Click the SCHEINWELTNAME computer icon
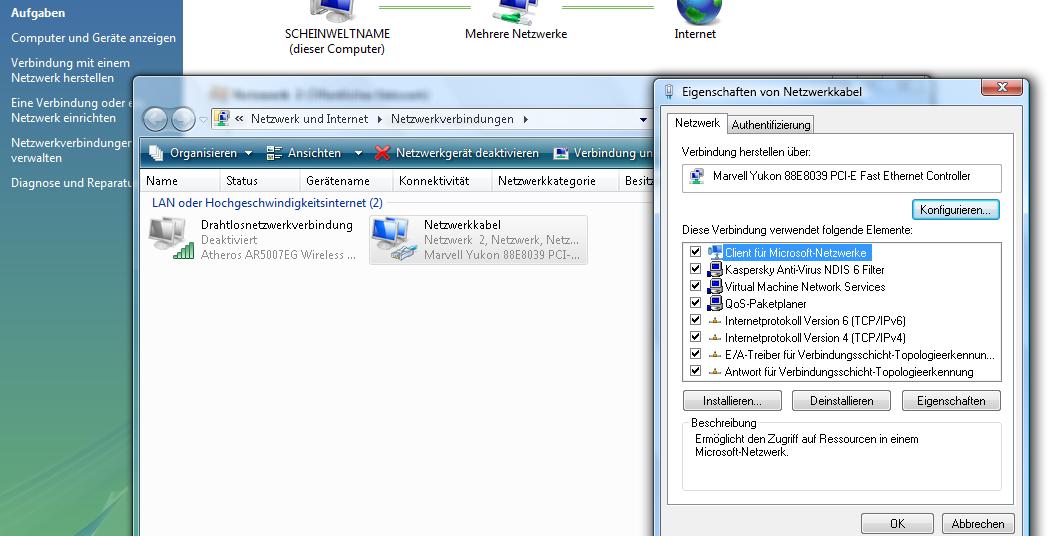This screenshot has height=536, width=1048. [x=333, y=11]
